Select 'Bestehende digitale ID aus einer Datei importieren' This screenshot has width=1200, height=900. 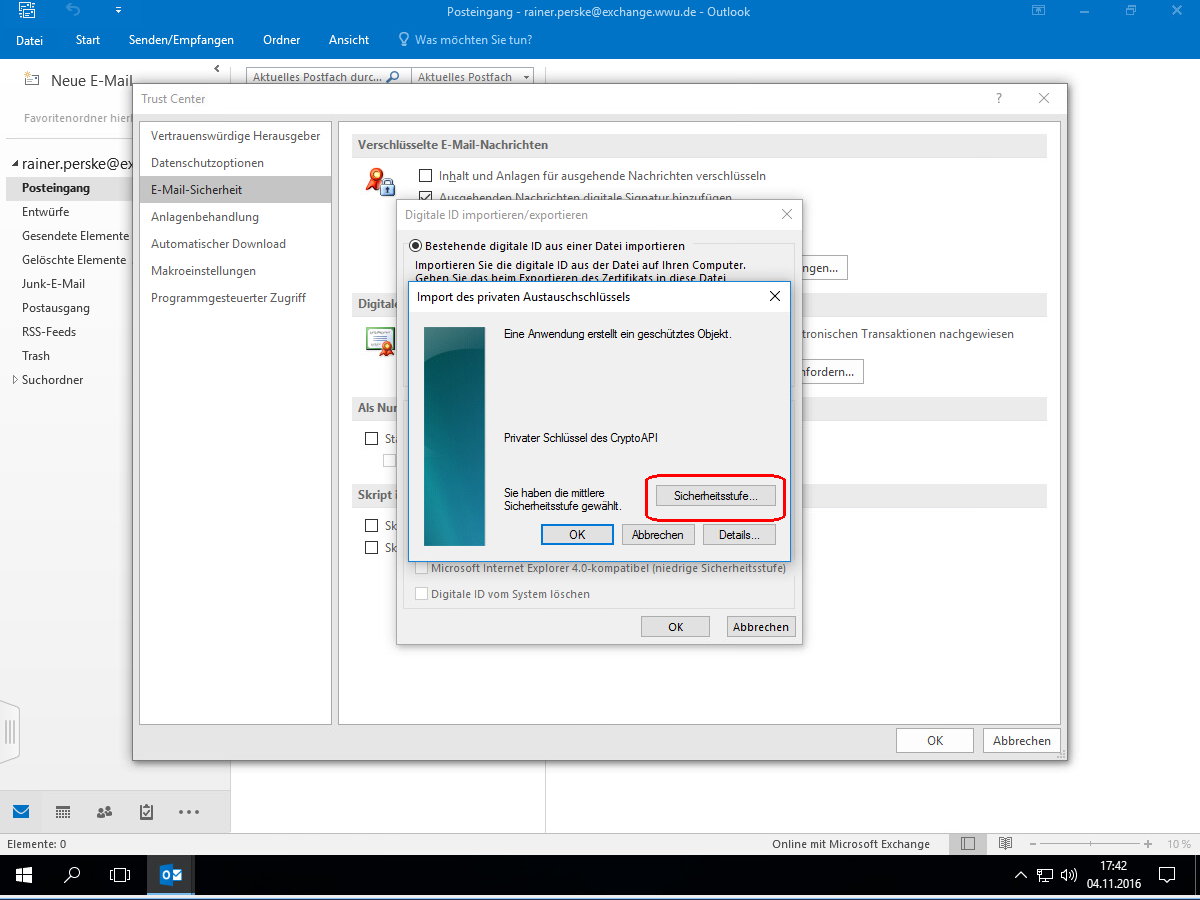(415, 245)
